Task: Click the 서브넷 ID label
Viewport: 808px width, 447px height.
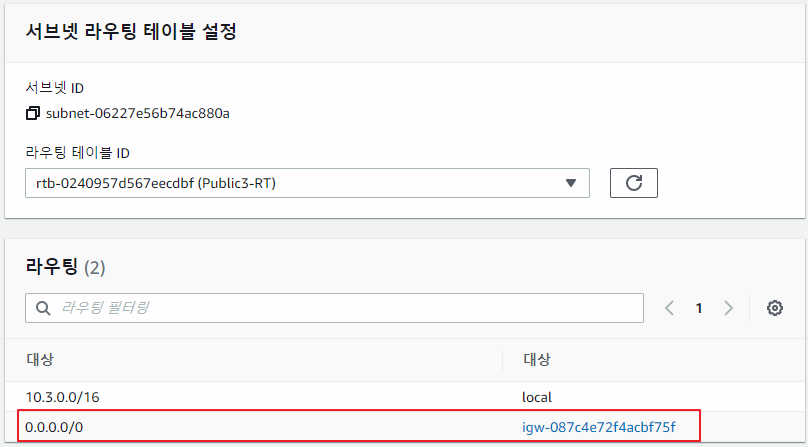Action: (x=55, y=88)
